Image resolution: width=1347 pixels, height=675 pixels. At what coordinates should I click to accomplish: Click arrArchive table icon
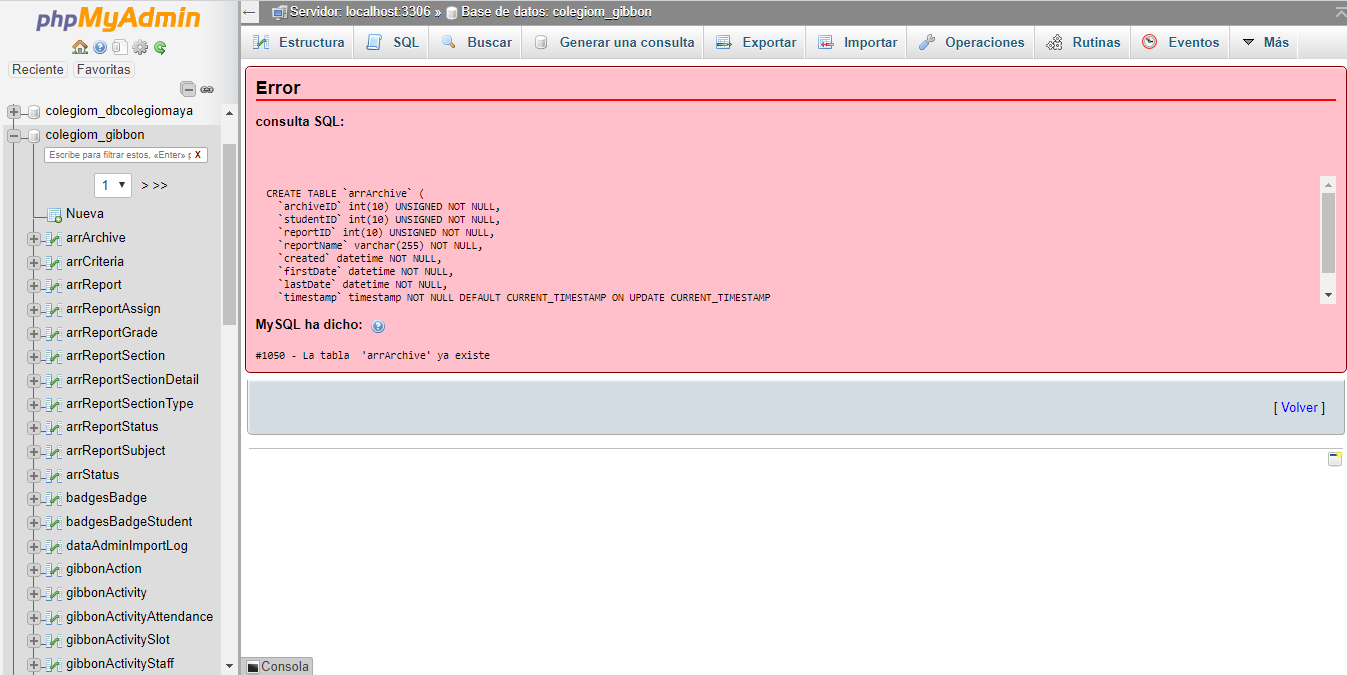[54, 238]
